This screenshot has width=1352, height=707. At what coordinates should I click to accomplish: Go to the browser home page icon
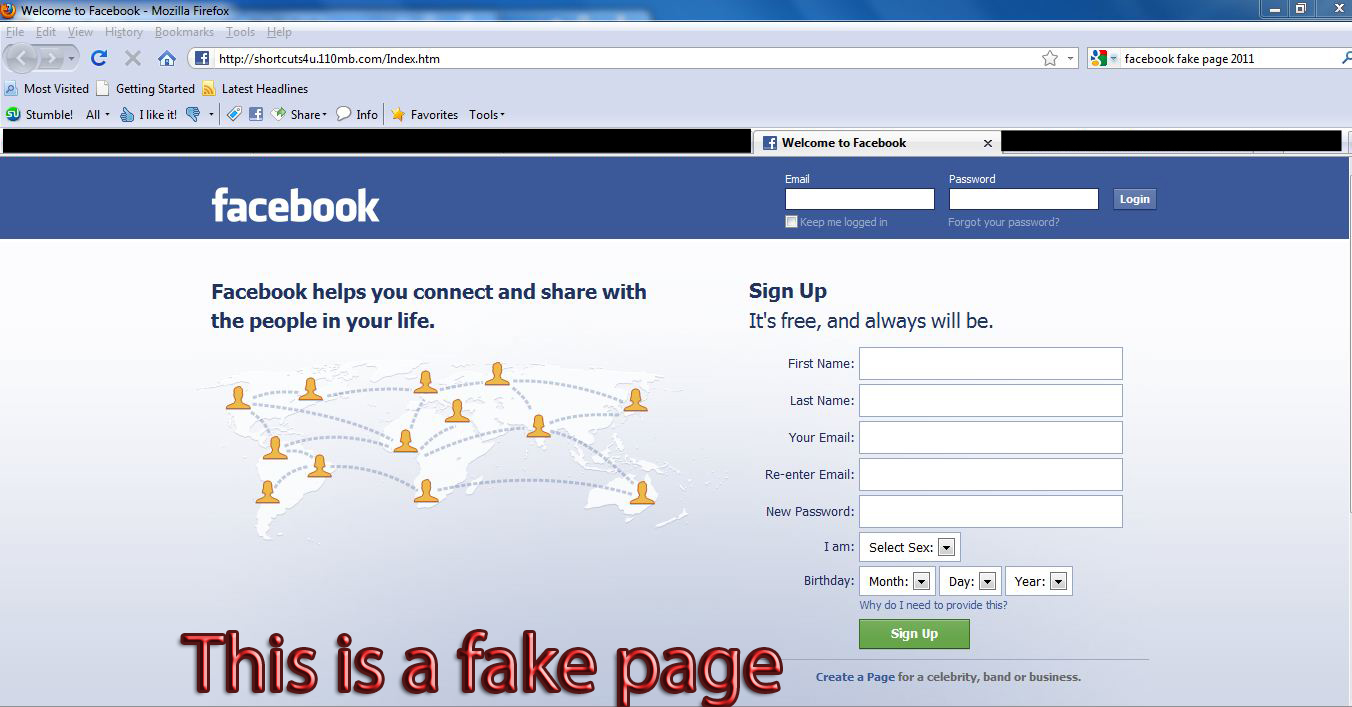167,58
